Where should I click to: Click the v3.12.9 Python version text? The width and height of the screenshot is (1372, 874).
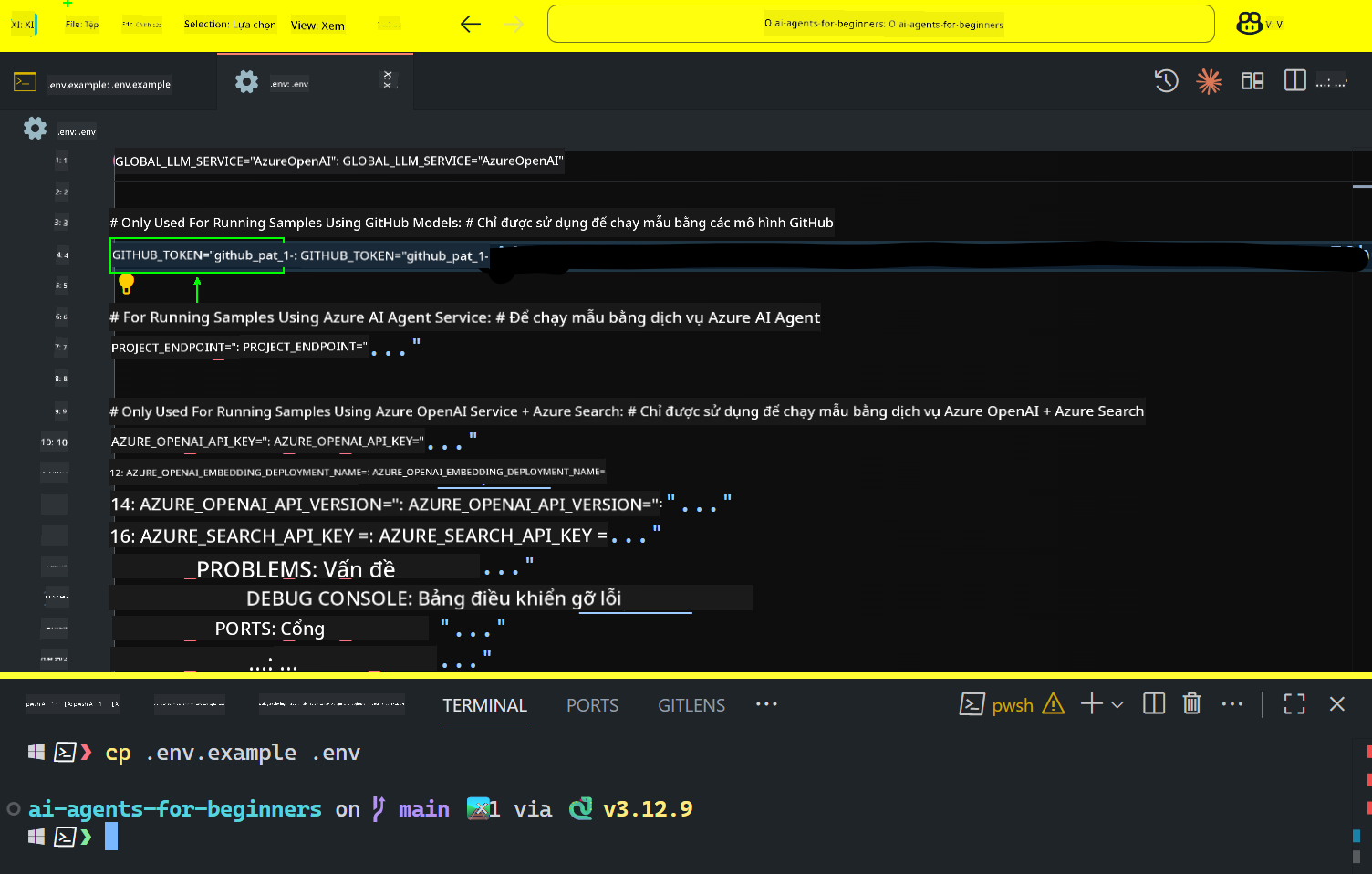(x=648, y=809)
